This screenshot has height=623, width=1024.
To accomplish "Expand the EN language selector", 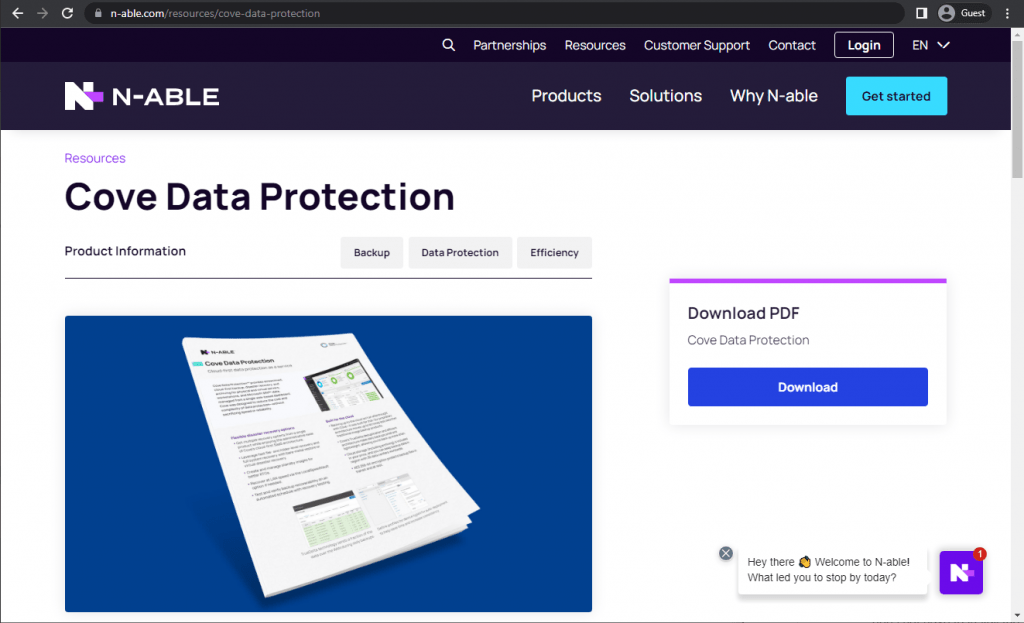I will pos(931,45).
